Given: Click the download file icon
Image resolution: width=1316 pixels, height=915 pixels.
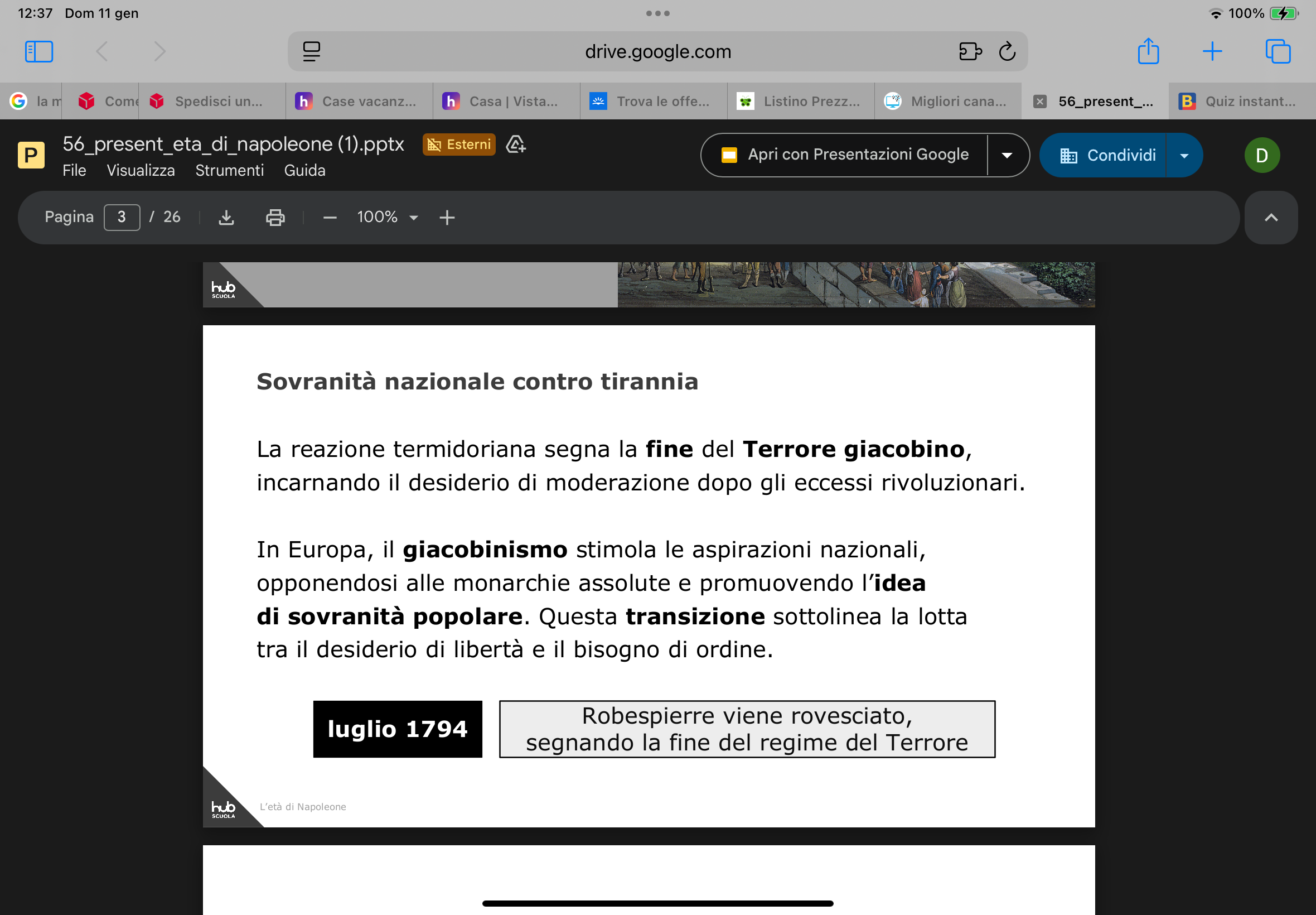Looking at the screenshot, I should 226,217.
